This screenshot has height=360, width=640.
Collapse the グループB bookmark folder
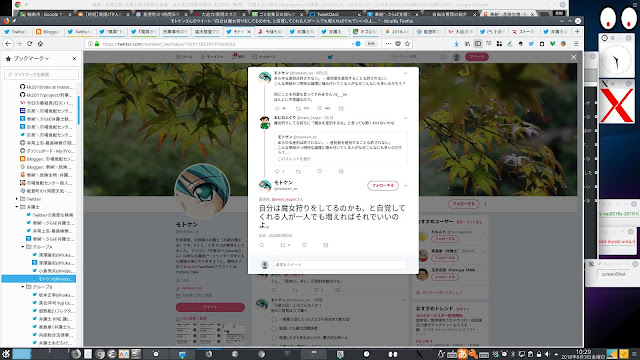click(23, 287)
